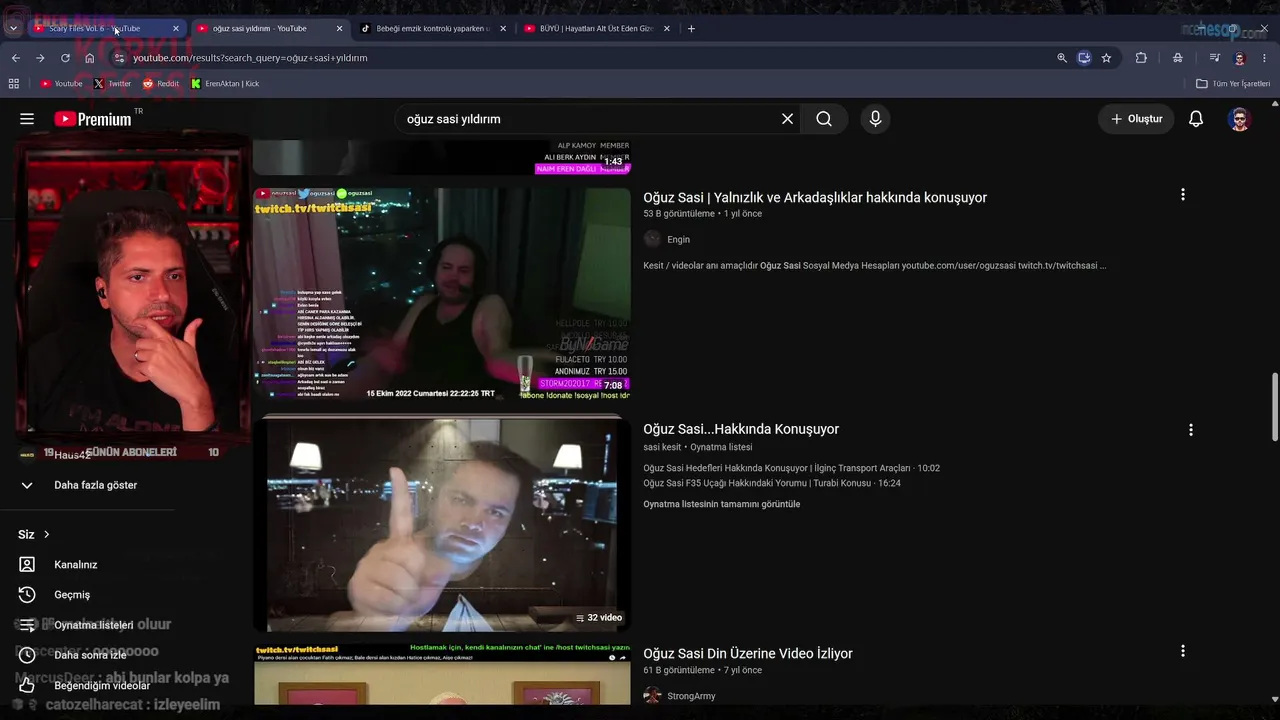Open the Extensions puzzle icon
This screenshot has width=1280, height=720.
point(1141,58)
